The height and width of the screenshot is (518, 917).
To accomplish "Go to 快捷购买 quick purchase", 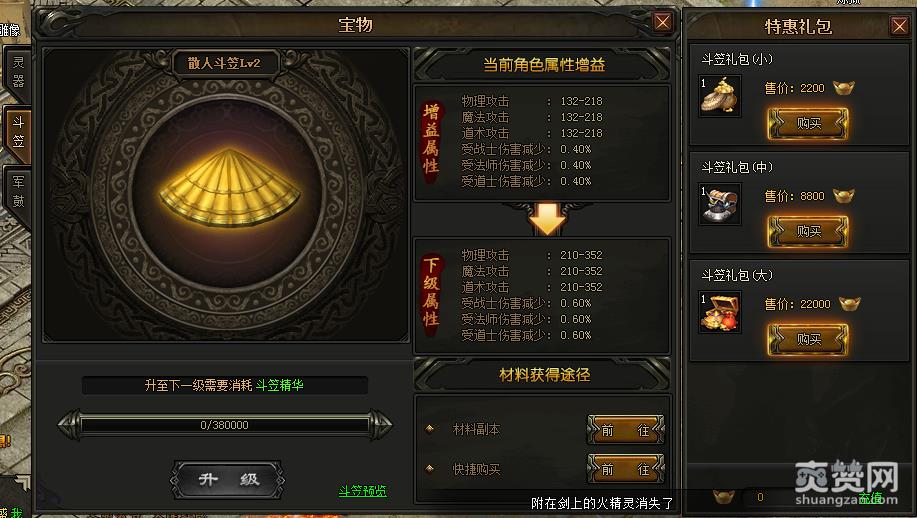I will pos(625,469).
